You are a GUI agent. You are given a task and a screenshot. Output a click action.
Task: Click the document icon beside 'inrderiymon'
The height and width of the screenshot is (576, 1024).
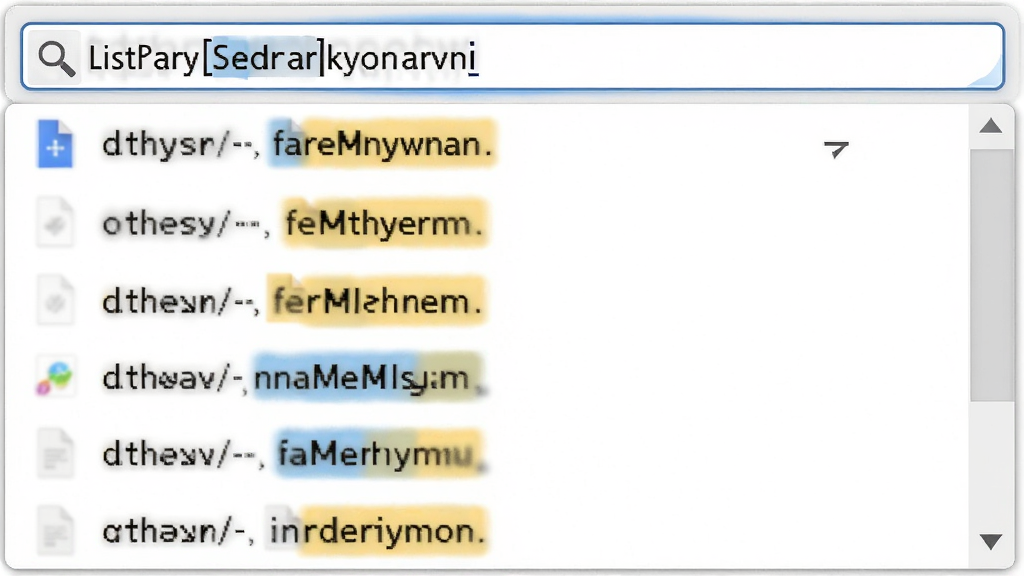(55, 530)
